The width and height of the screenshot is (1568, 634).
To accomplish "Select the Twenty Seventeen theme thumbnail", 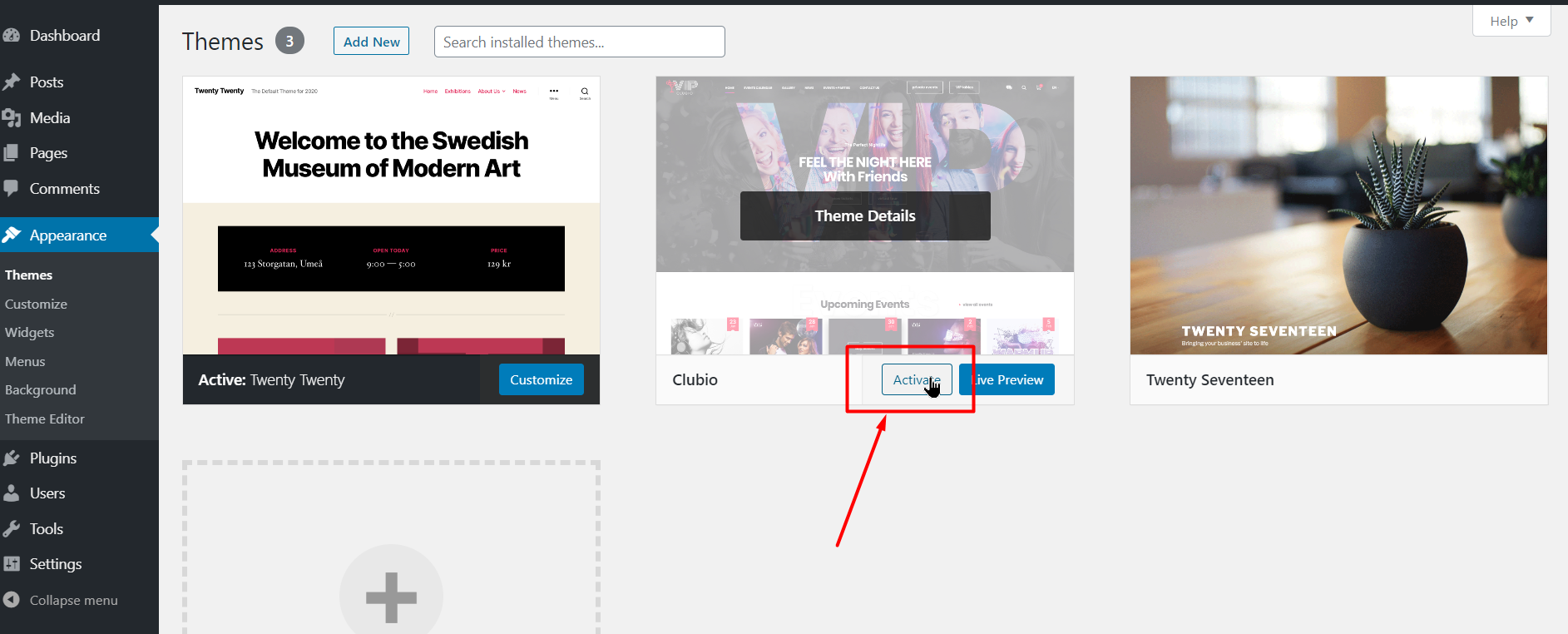I will coord(1338,215).
